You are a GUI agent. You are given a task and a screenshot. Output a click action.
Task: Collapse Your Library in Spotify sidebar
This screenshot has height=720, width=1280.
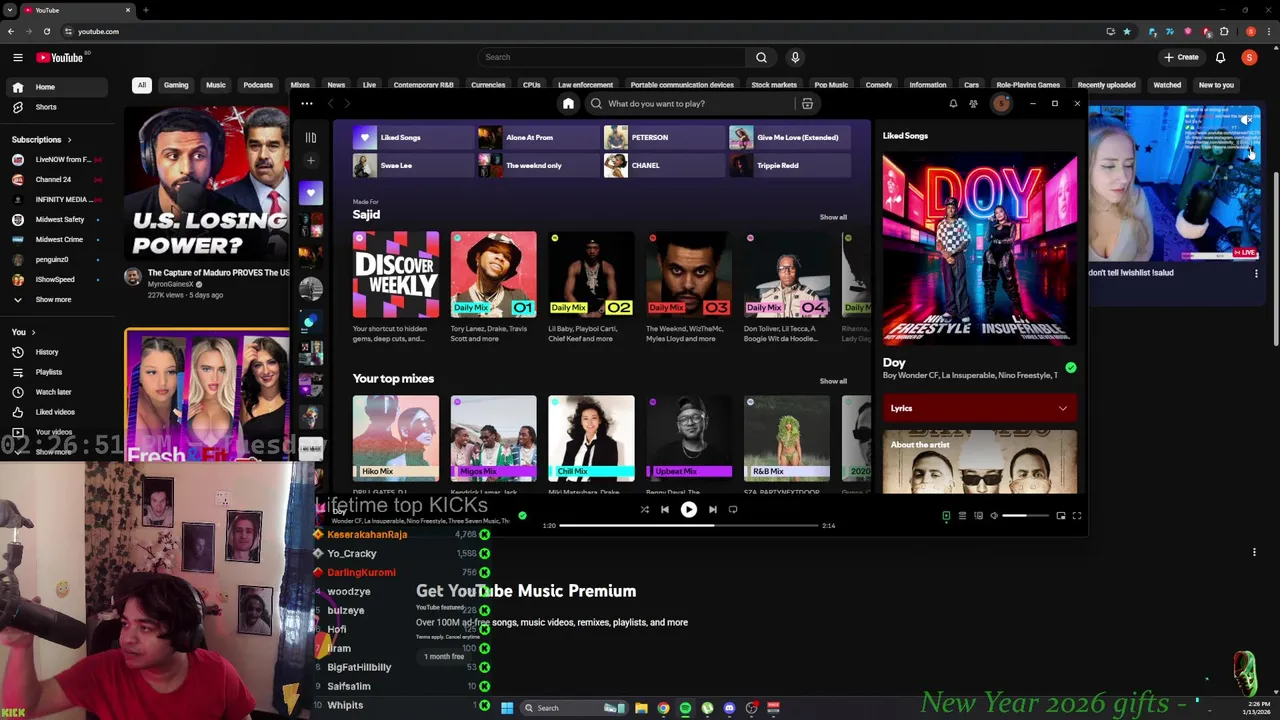pyautogui.click(x=311, y=138)
